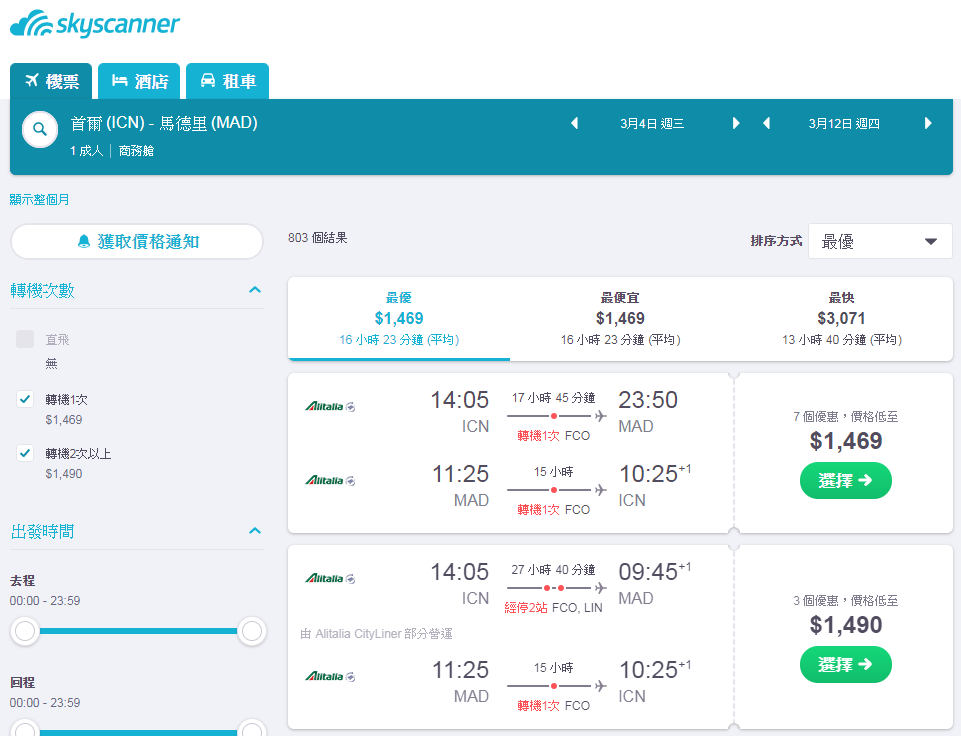
Task: Click the disabled 直飛 checkbox
Action: coord(25,339)
